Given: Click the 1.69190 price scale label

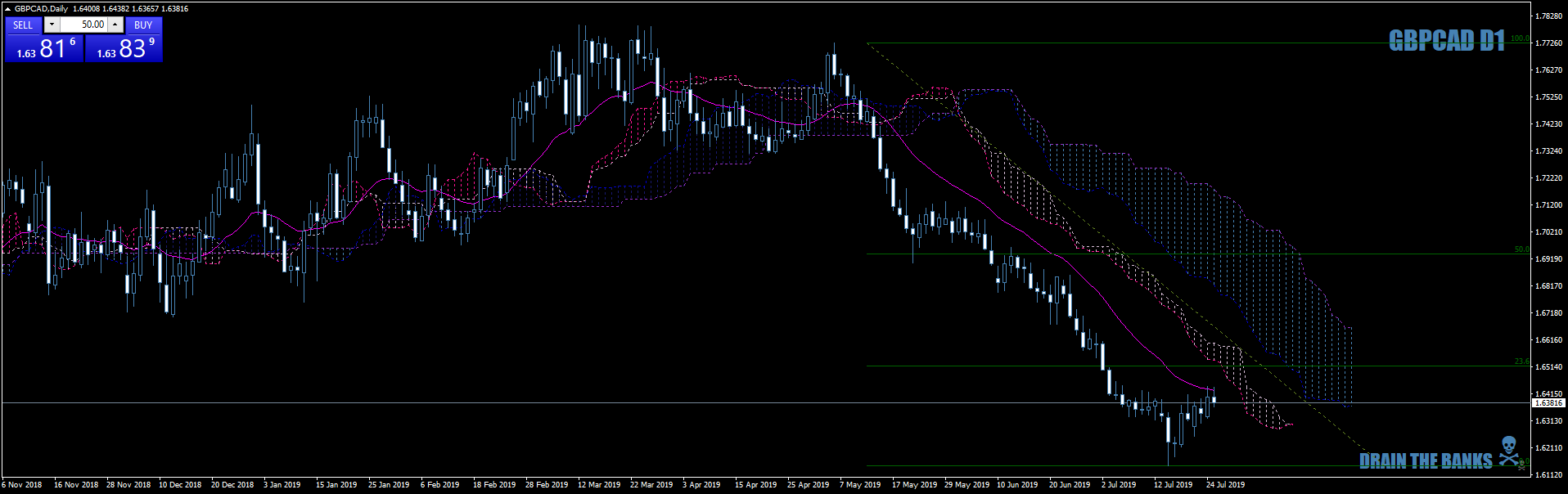Looking at the screenshot, I should click(x=1548, y=259).
